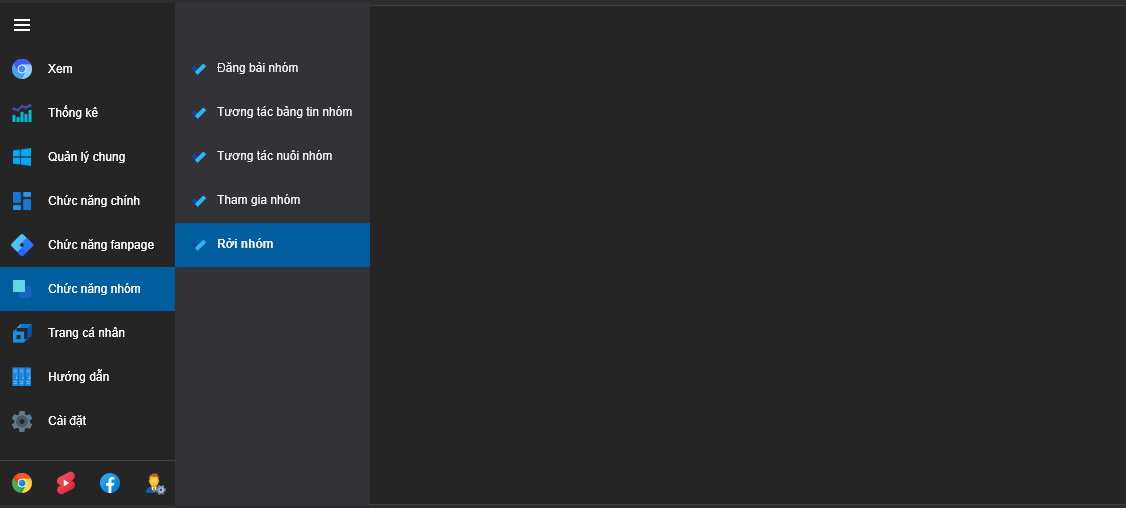Open Chrome icon in bottom bar

pyautogui.click(x=22, y=484)
